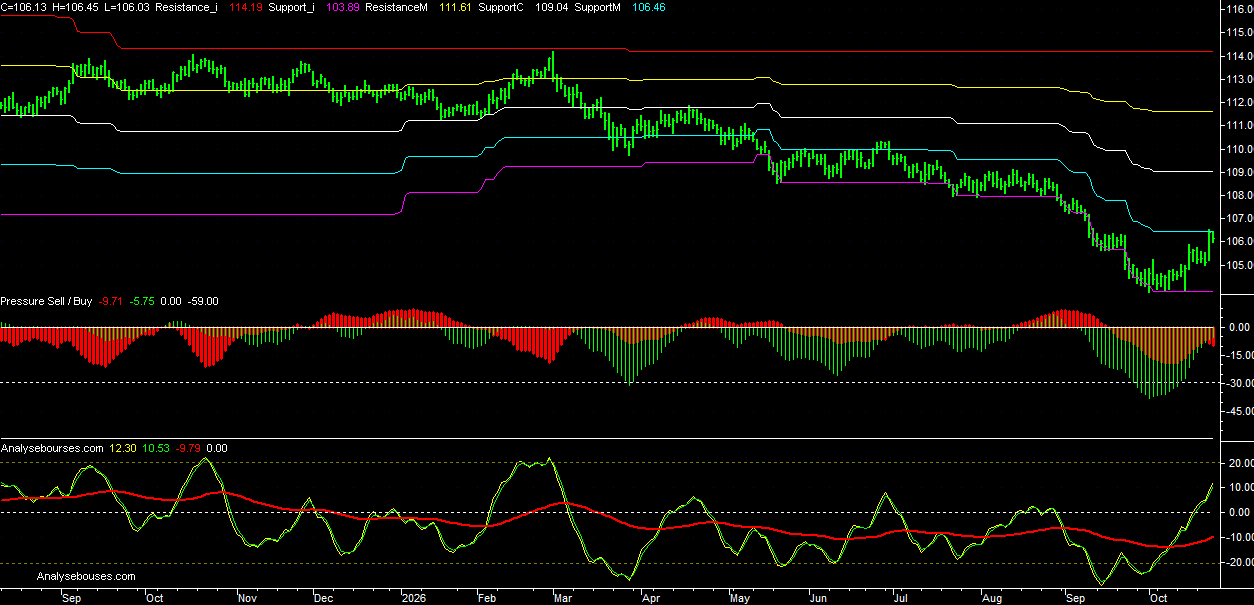Click the 10.00 oscillator axis label
The width and height of the screenshot is (1254, 605).
(x=1240, y=488)
